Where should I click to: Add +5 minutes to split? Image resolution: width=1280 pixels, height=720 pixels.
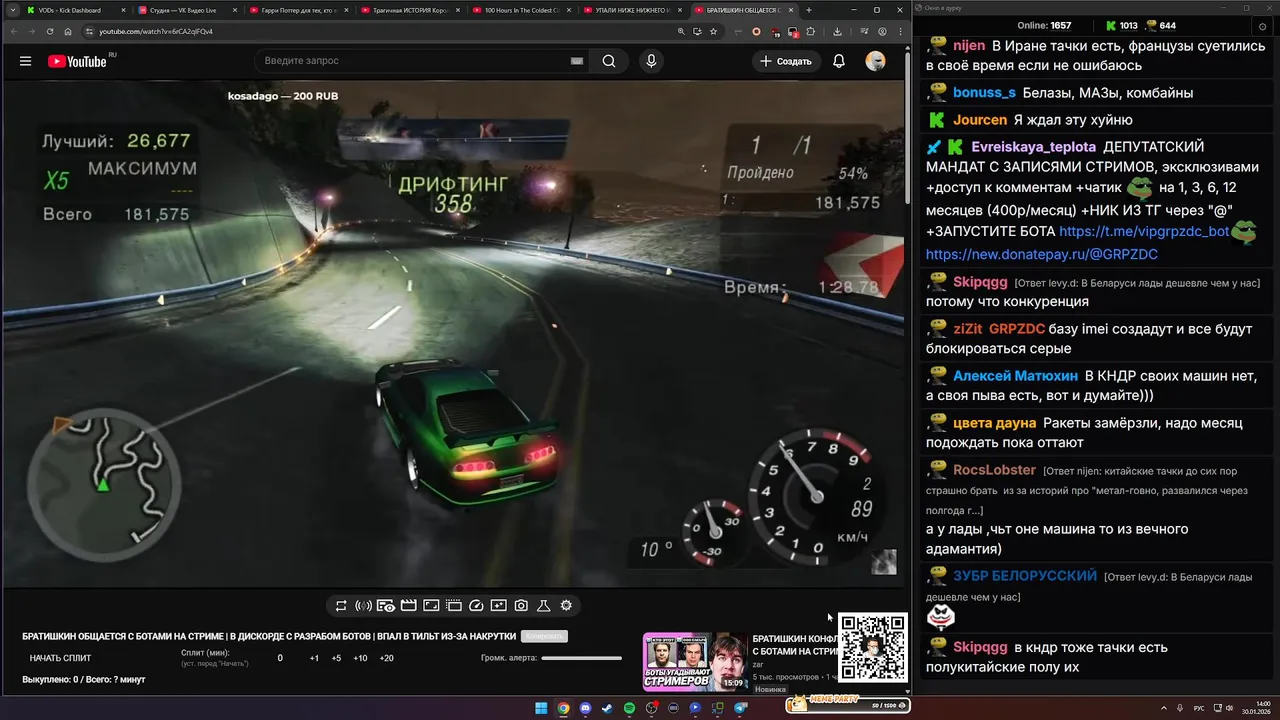click(336, 658)
